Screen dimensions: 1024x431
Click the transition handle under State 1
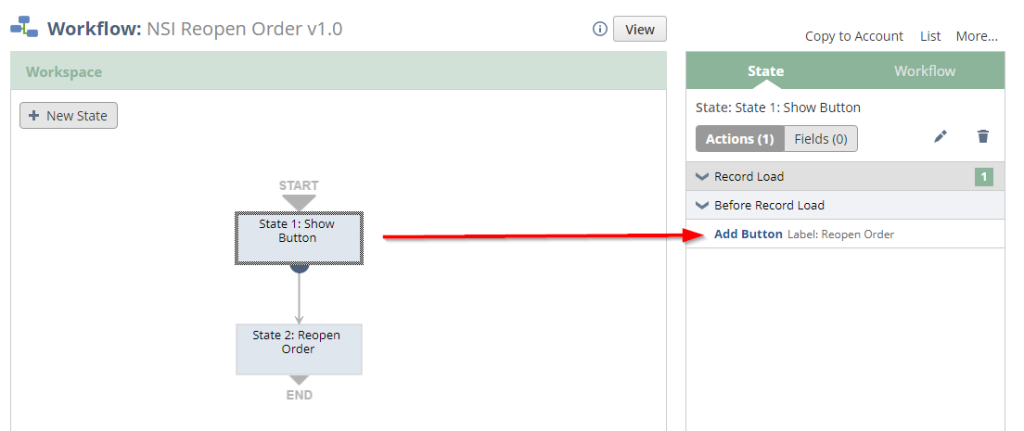coord(299,268)
